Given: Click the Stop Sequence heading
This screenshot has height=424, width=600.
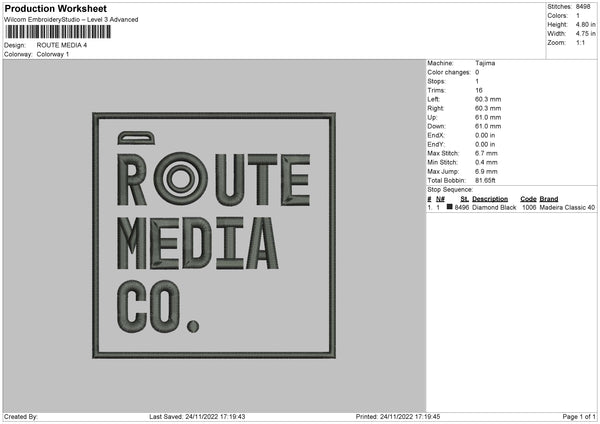Looking at the screenshot, I should tap(450, 189).
